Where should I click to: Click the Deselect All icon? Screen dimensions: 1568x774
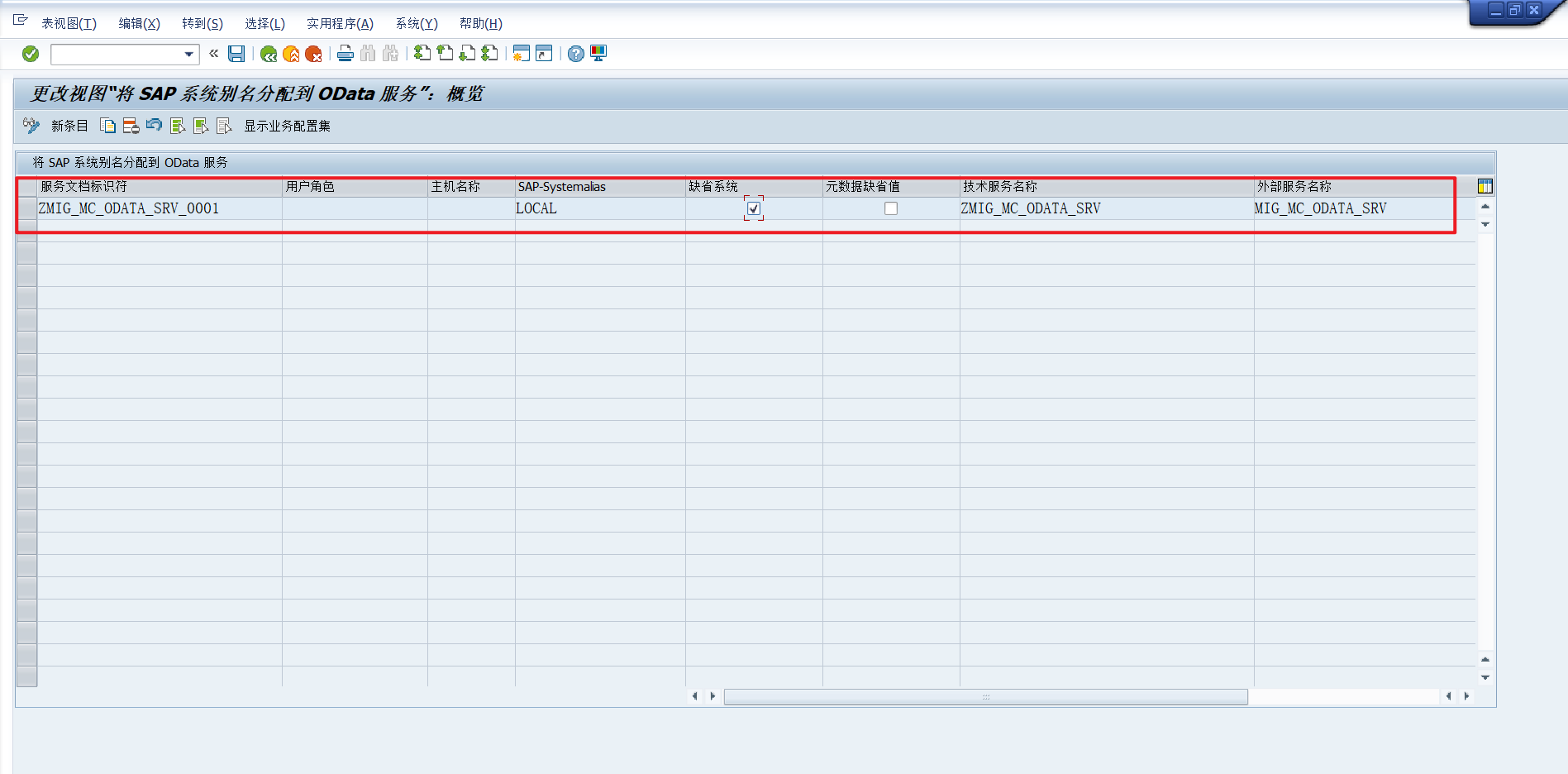pos(224,126)
